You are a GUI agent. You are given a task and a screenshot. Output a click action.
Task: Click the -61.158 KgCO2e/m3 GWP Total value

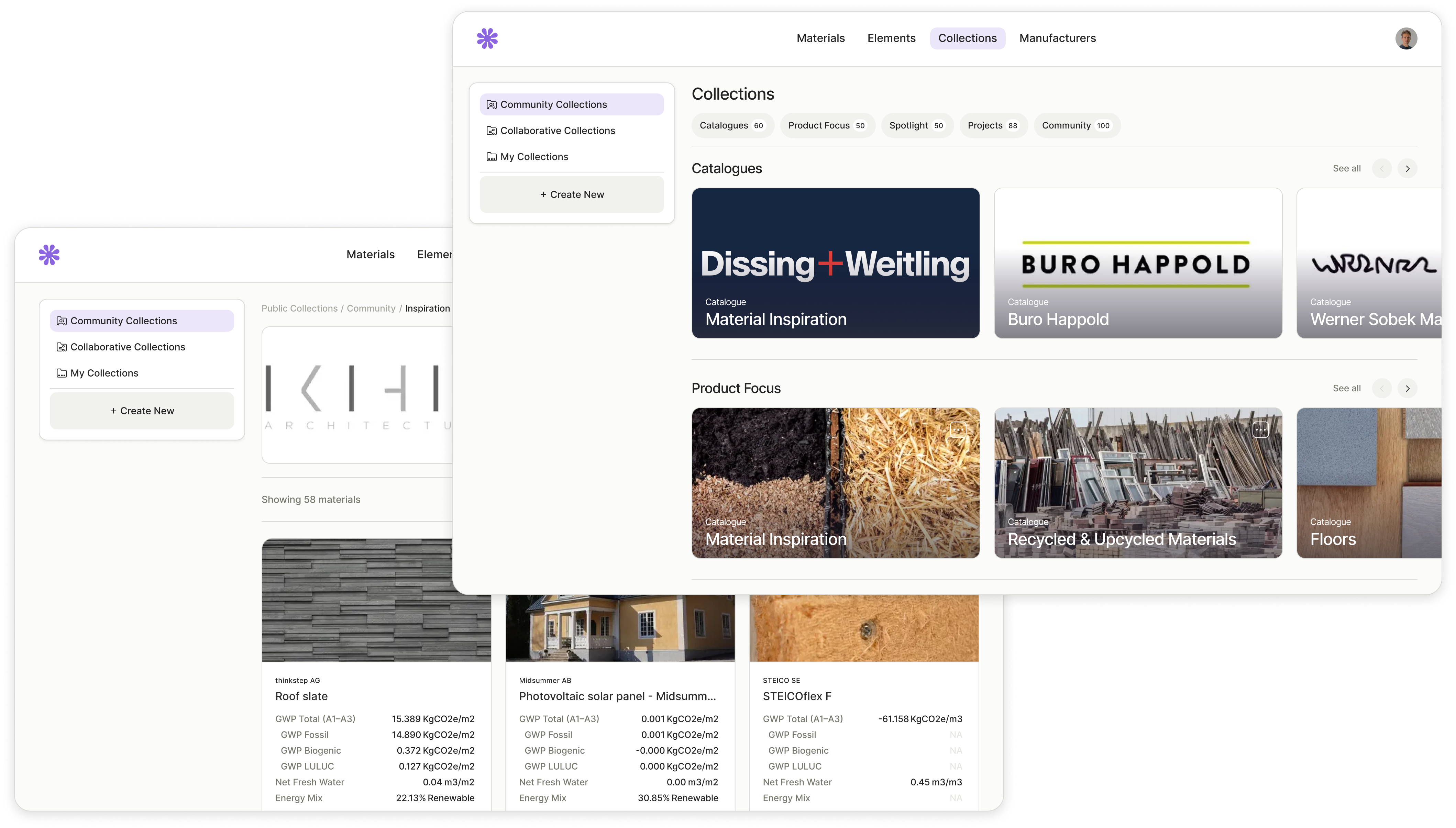(920, 719)
